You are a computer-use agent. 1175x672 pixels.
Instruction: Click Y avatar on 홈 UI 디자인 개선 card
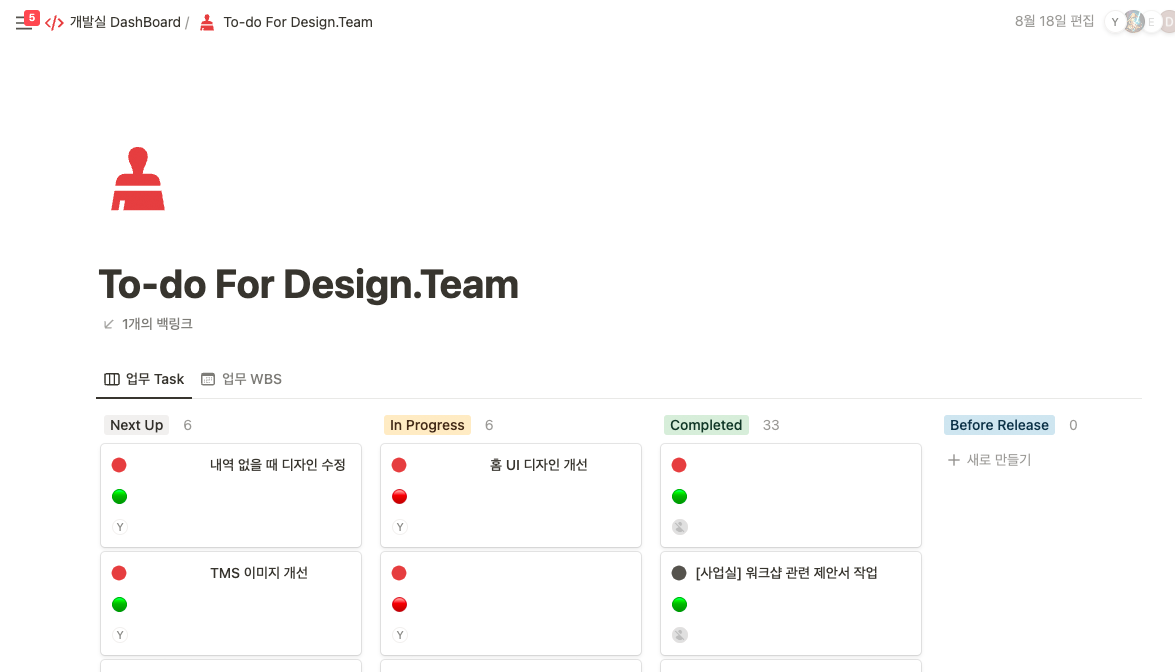point(400,527)
